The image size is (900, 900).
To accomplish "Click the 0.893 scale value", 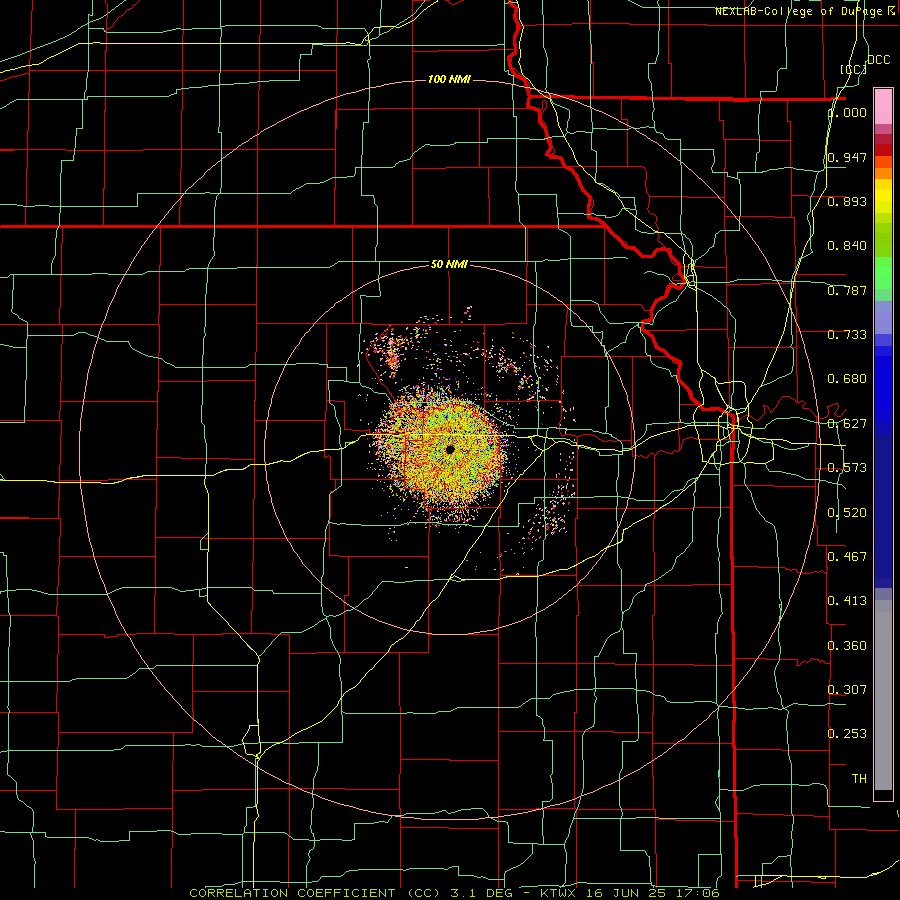I will point(847,201).
